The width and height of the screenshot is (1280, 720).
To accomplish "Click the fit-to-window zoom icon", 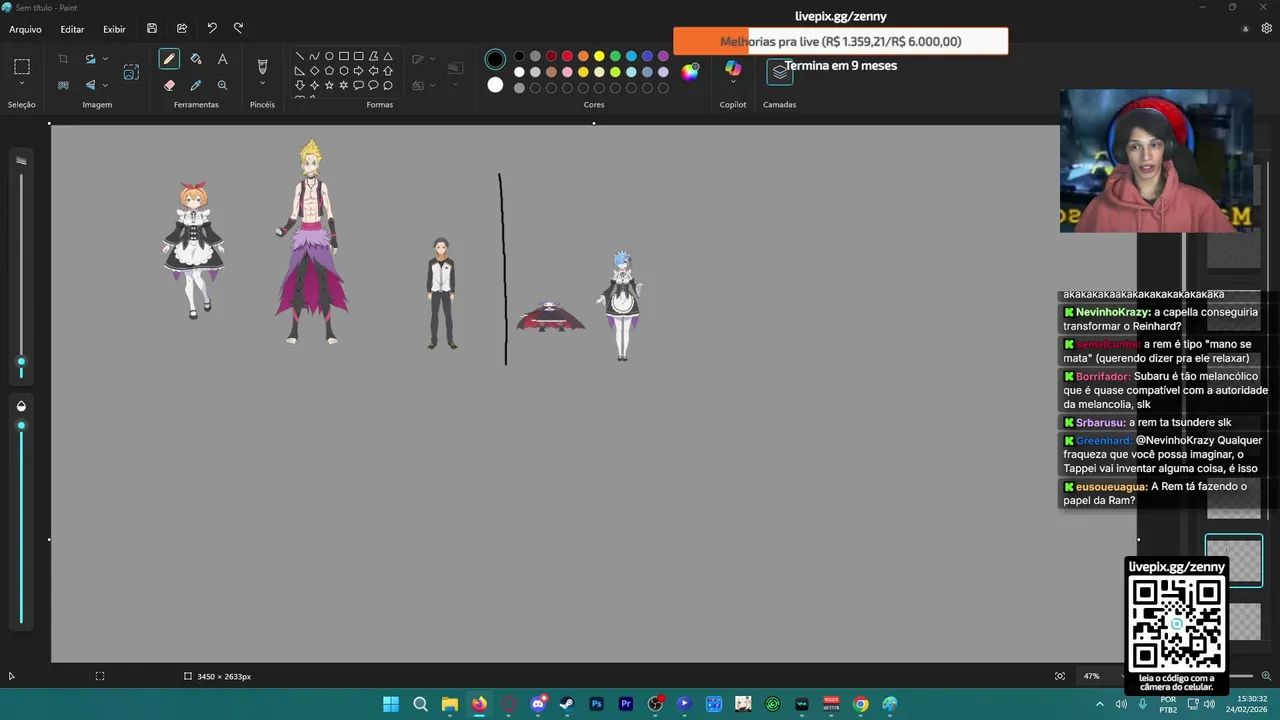I will 1060,676.
